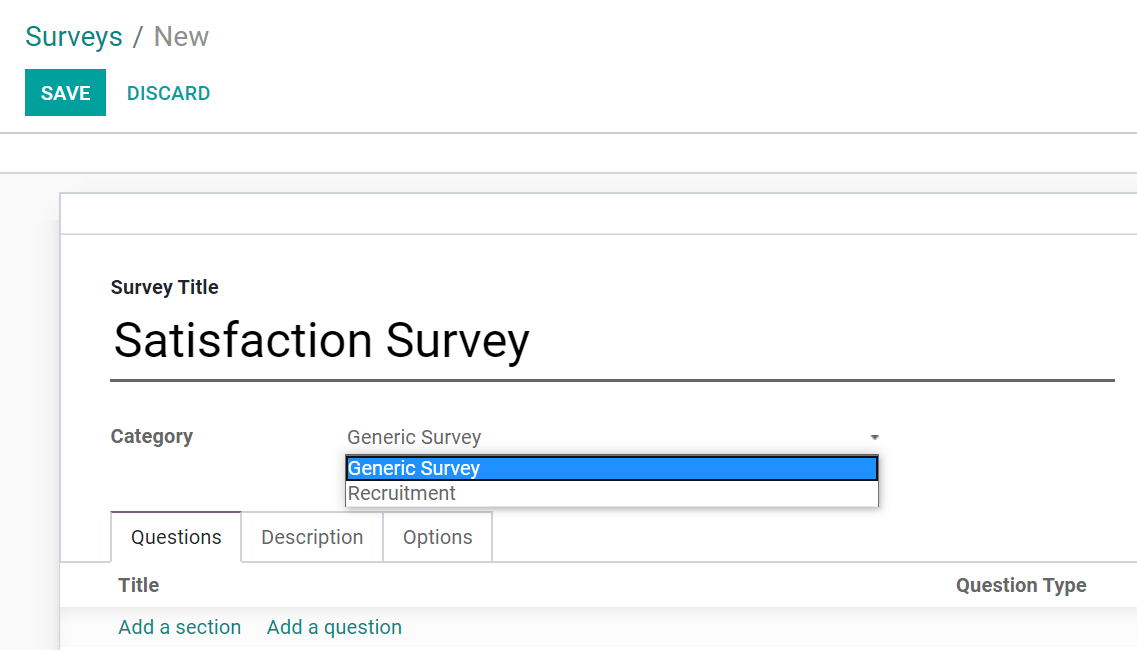Discard the new survey
This screenshot has height=650, width=1137.
click(168, 93)
